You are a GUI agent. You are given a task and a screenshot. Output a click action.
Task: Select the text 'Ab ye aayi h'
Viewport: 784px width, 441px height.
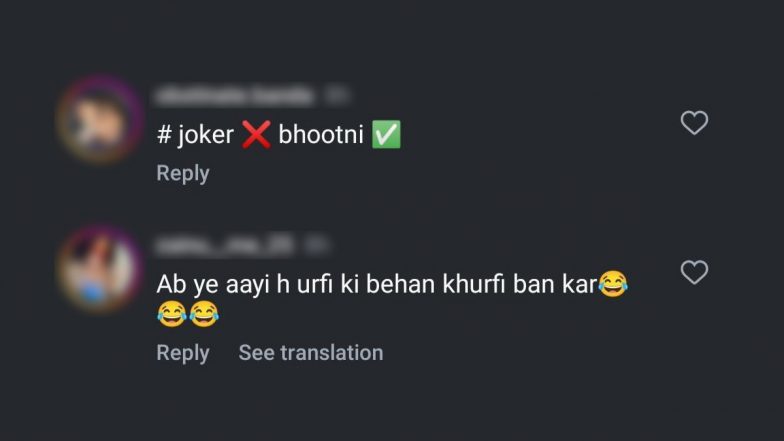pos(223,285)
